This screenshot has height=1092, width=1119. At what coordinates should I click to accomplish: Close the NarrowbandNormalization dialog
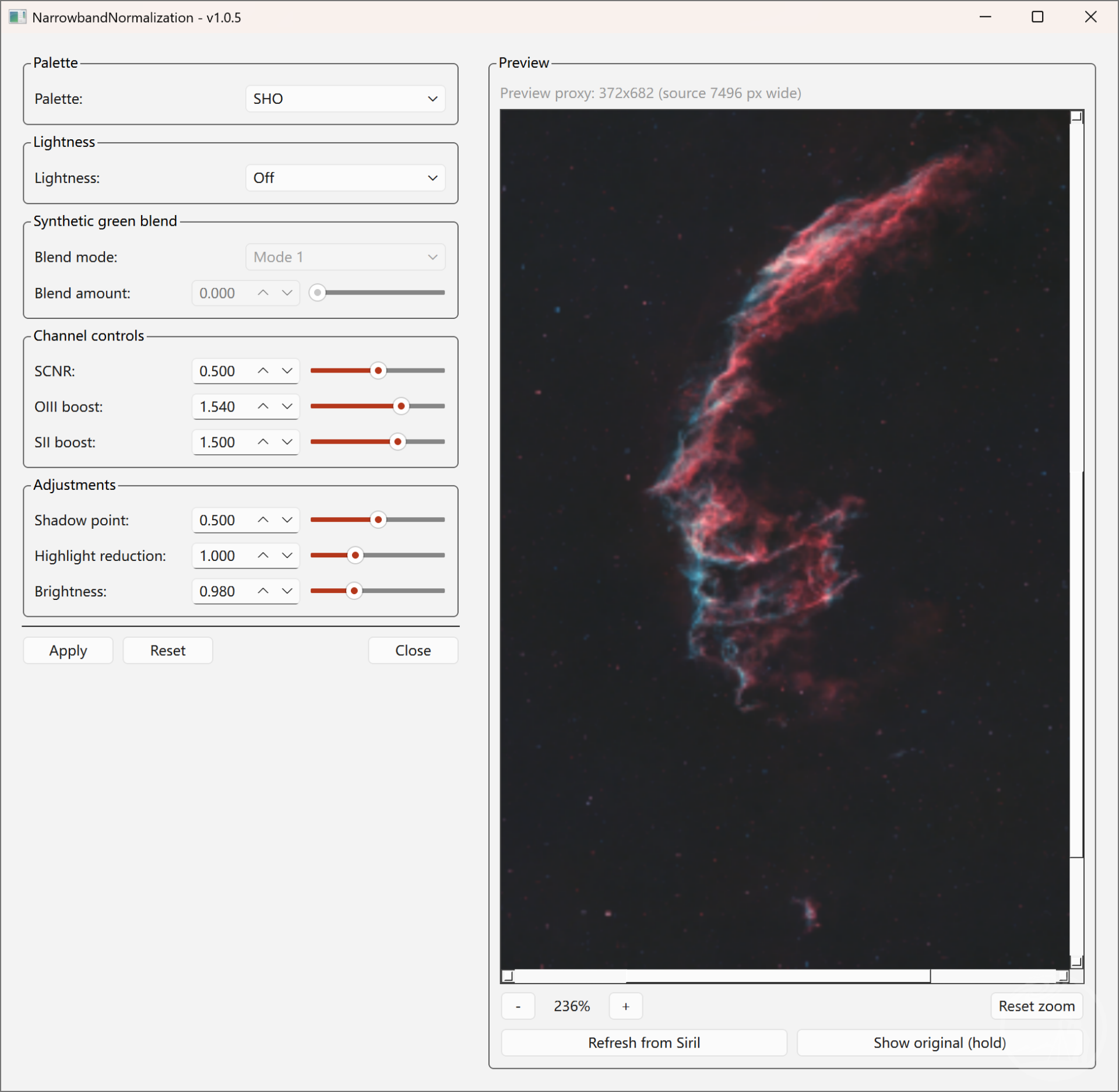(413, 651)
